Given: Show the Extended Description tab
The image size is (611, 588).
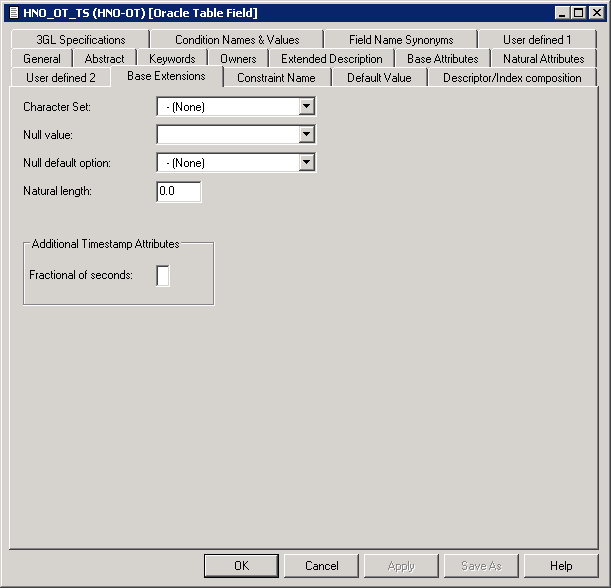Looking at the screenshot, I should coord(331,59).
